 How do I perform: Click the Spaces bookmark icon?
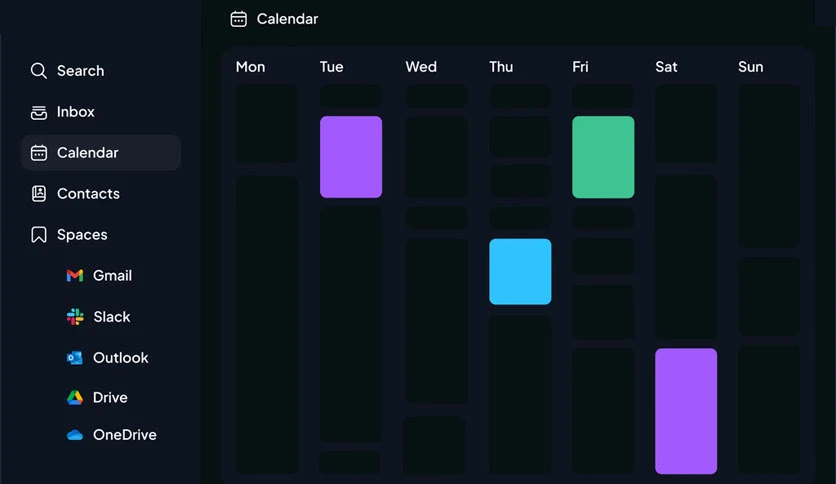[38, 235]
